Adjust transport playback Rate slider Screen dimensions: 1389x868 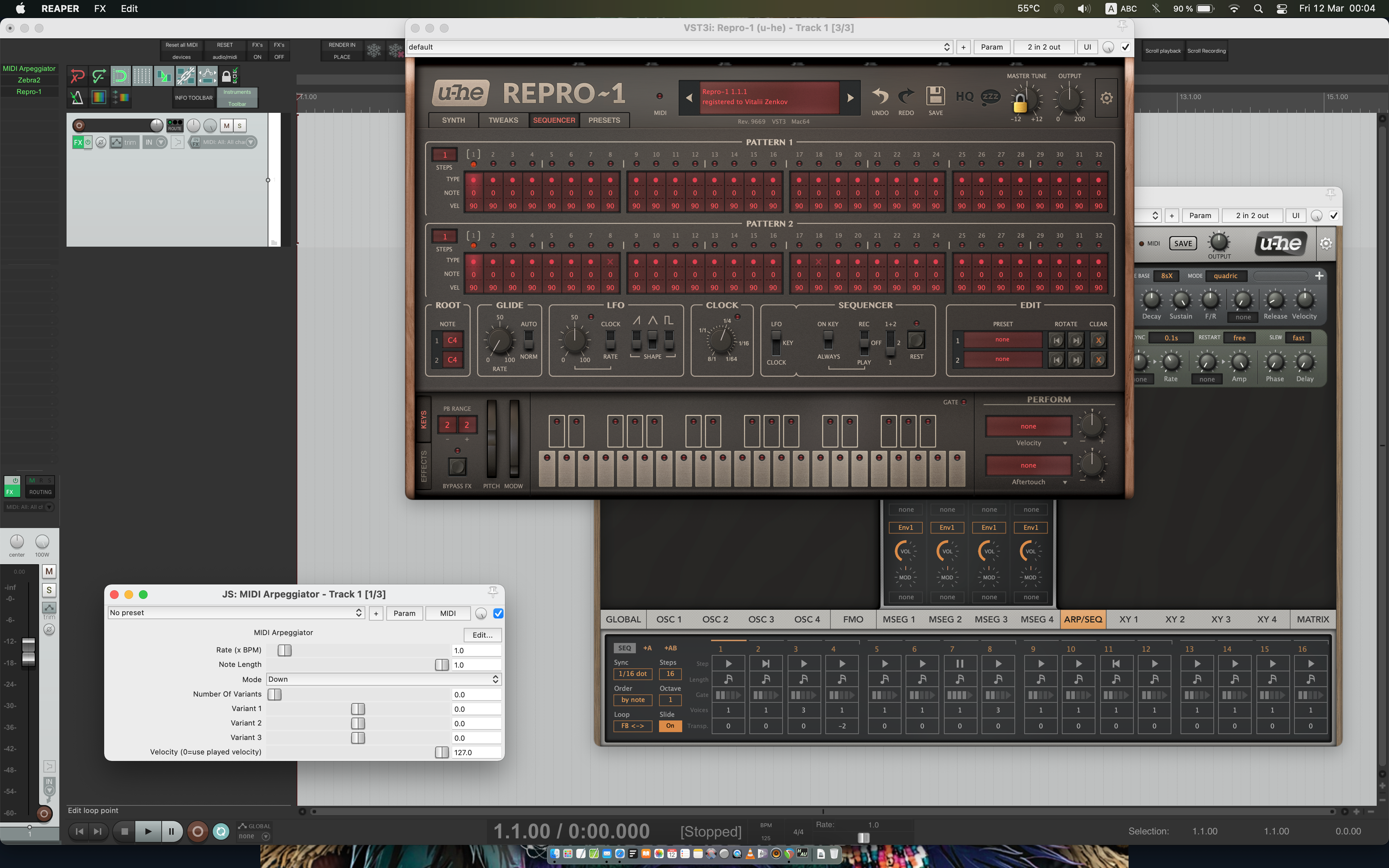tap(863, 838)
